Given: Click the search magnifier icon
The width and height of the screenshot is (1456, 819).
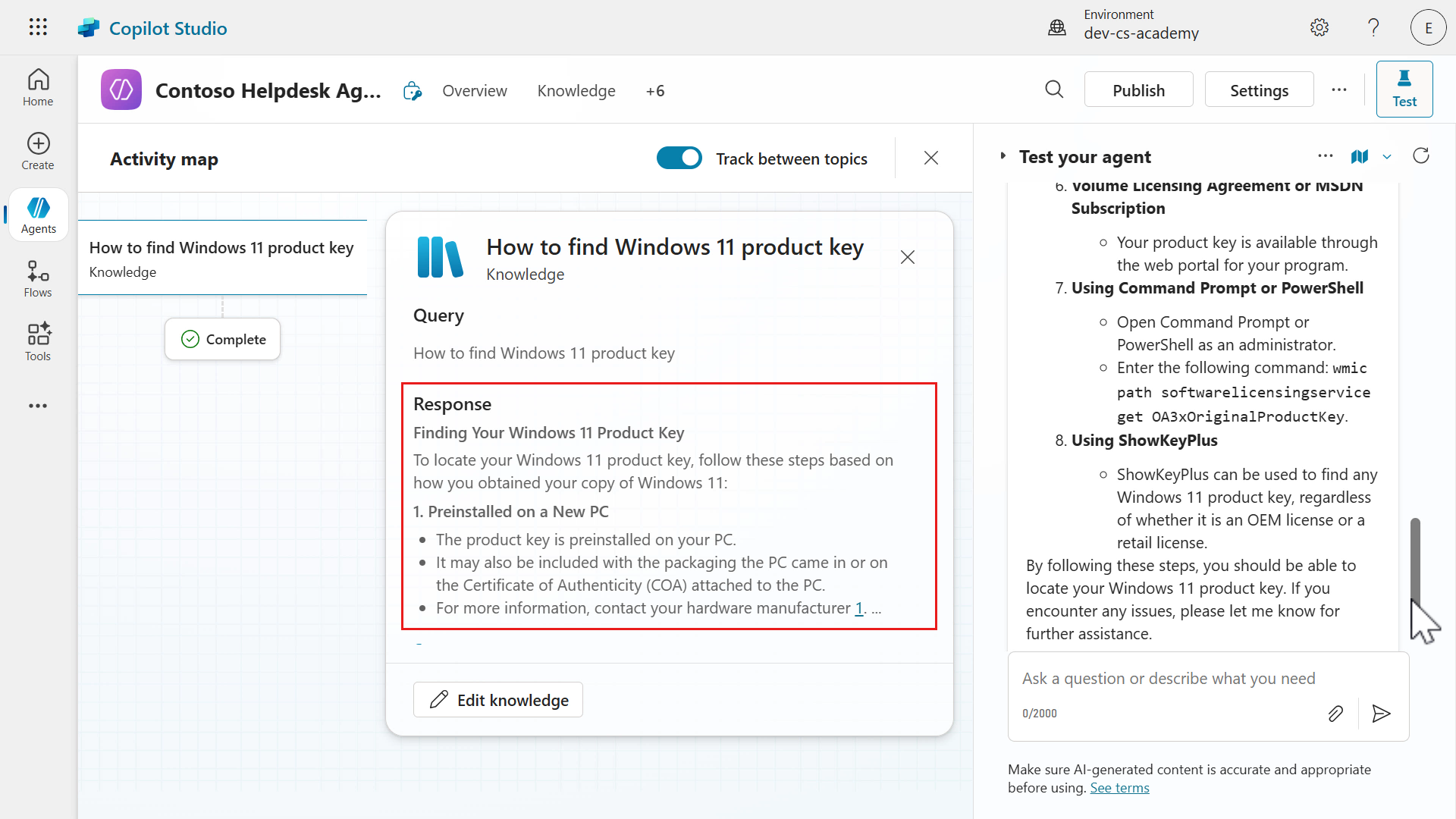Looking at the screenshot, I should point(1054,90).
